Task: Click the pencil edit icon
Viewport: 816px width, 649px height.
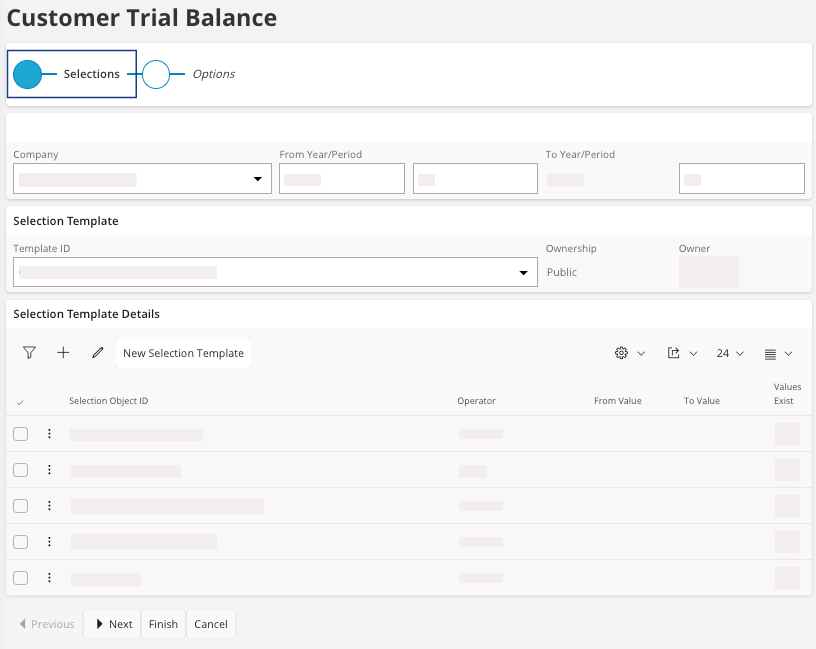Action: (97, 353)
